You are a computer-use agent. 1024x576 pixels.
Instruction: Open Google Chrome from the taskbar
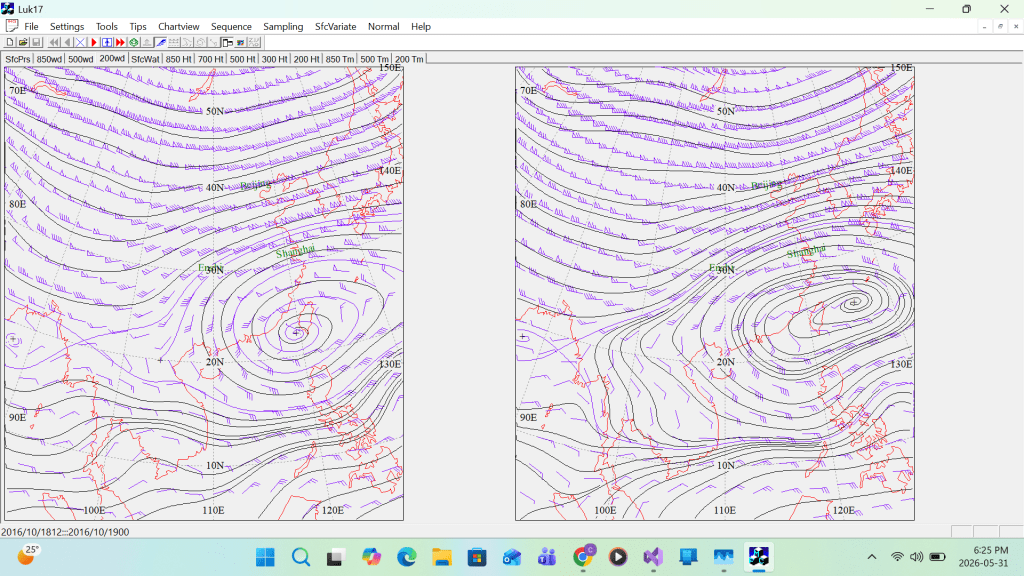(x=583, y=557)
